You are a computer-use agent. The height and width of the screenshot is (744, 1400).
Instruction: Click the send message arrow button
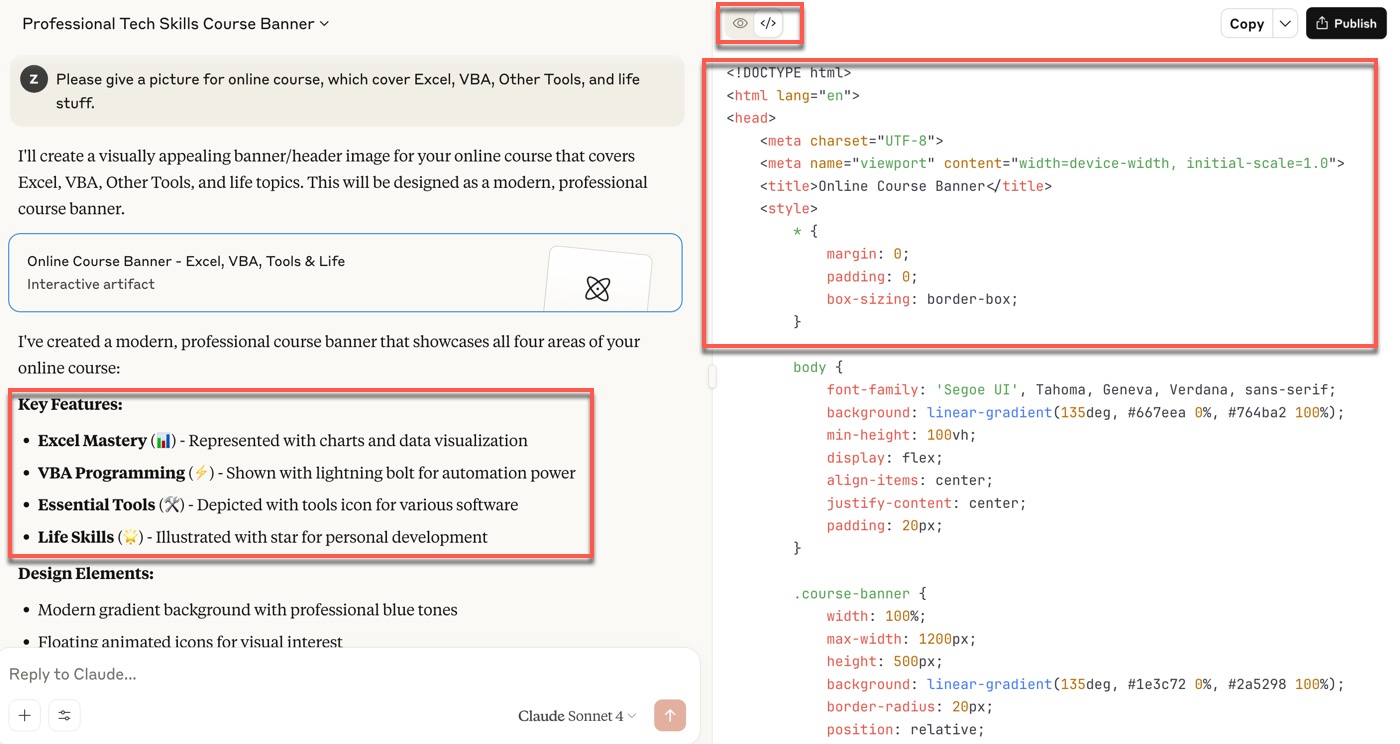(670, 715)
